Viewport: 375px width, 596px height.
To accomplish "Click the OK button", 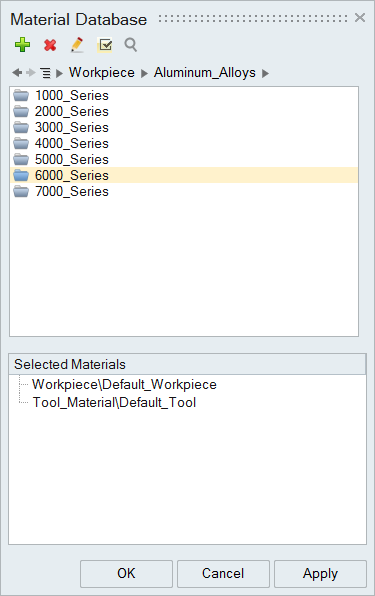I will coord(126,573).
